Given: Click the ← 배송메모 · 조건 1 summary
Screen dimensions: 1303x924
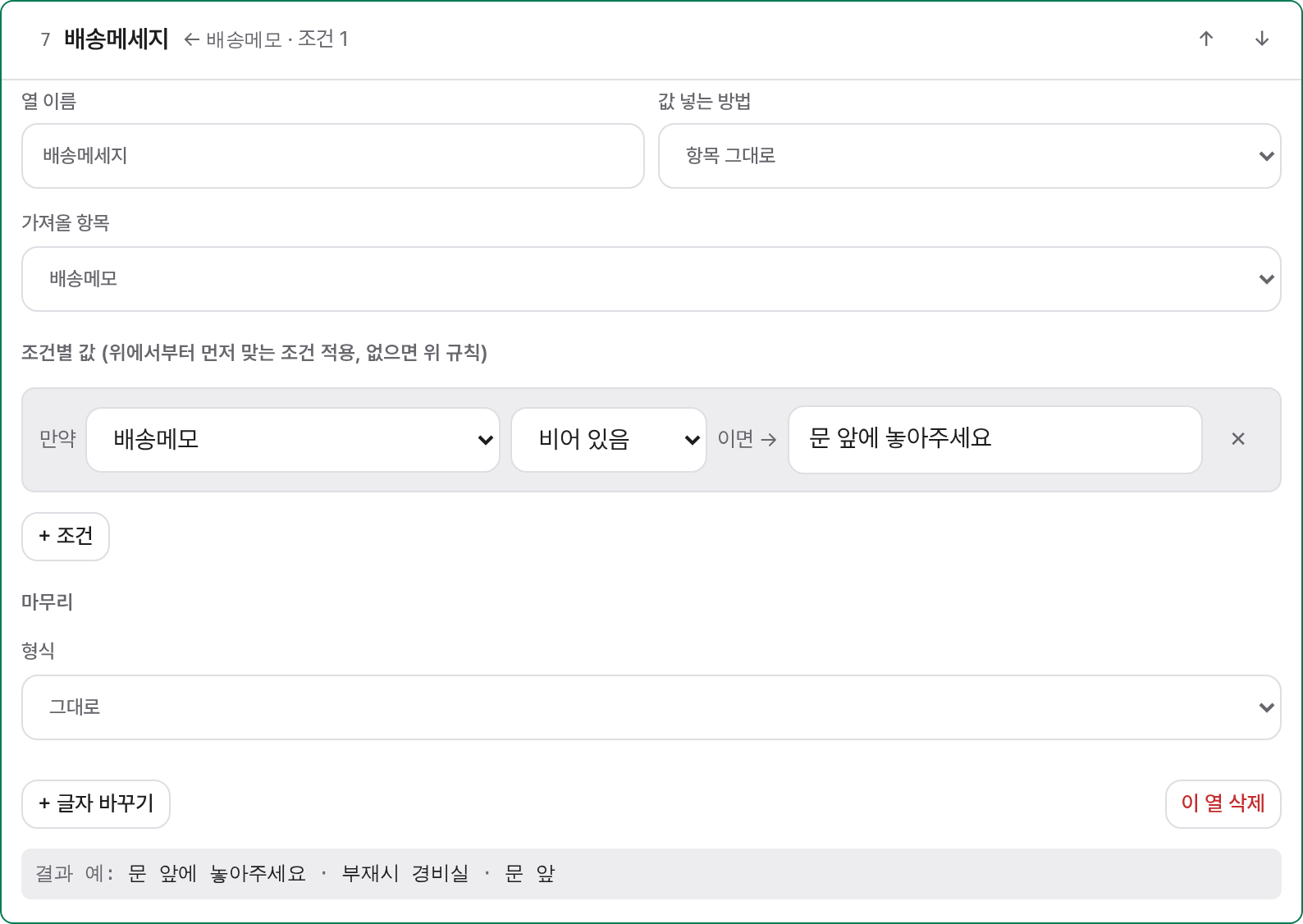Looking at the screenshot, I should point(267,39).
